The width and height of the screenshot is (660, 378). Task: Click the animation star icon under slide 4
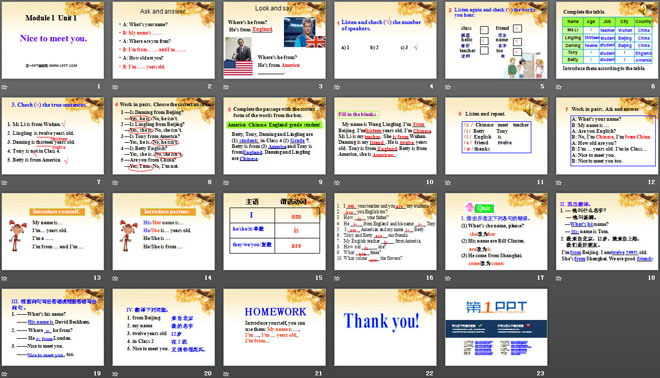click(337, 87)
